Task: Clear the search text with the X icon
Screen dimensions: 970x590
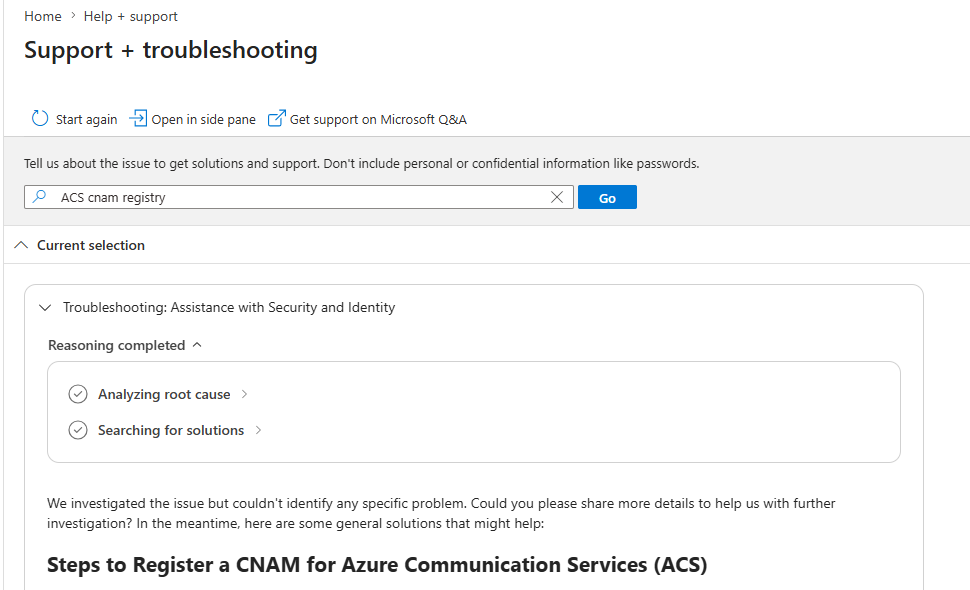Action: click(557, 197)
